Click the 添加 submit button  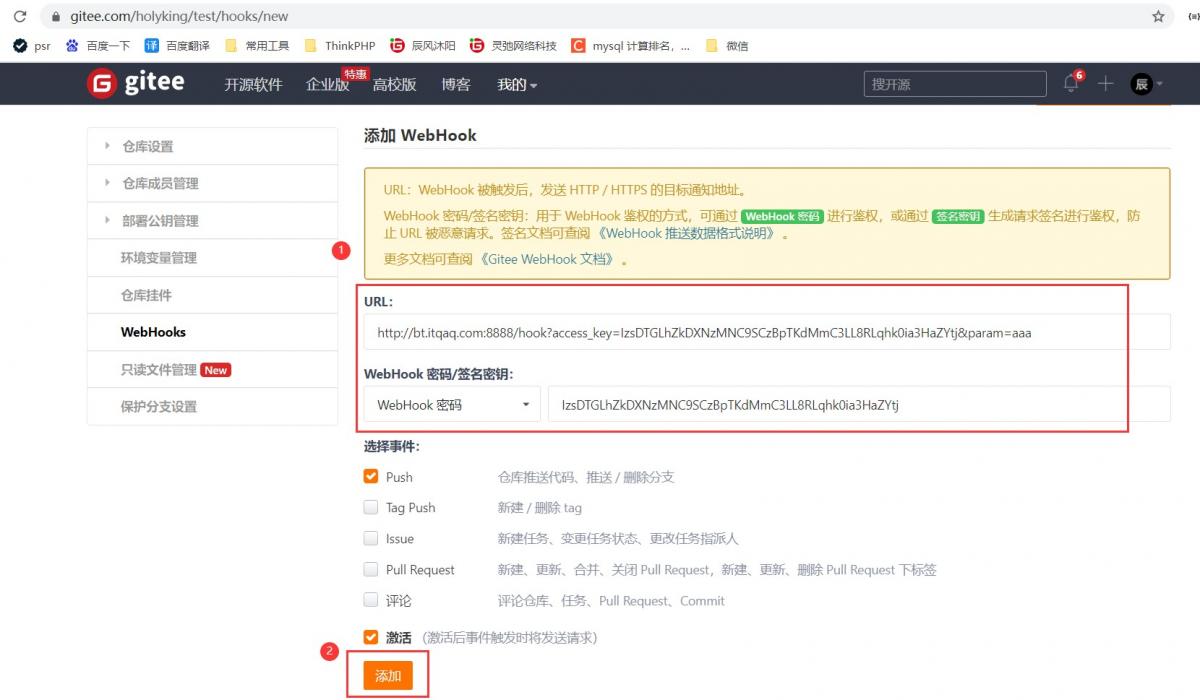388,676
